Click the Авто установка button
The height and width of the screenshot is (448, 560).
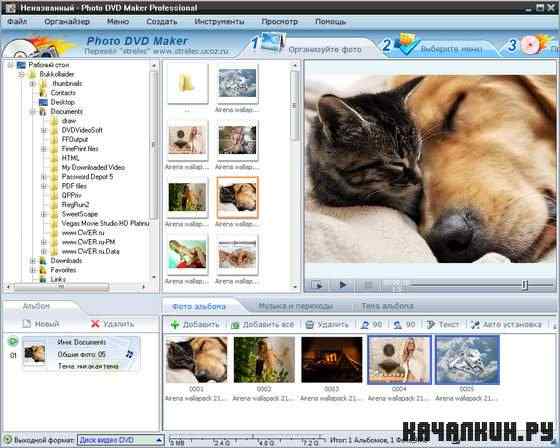point(506,324)
